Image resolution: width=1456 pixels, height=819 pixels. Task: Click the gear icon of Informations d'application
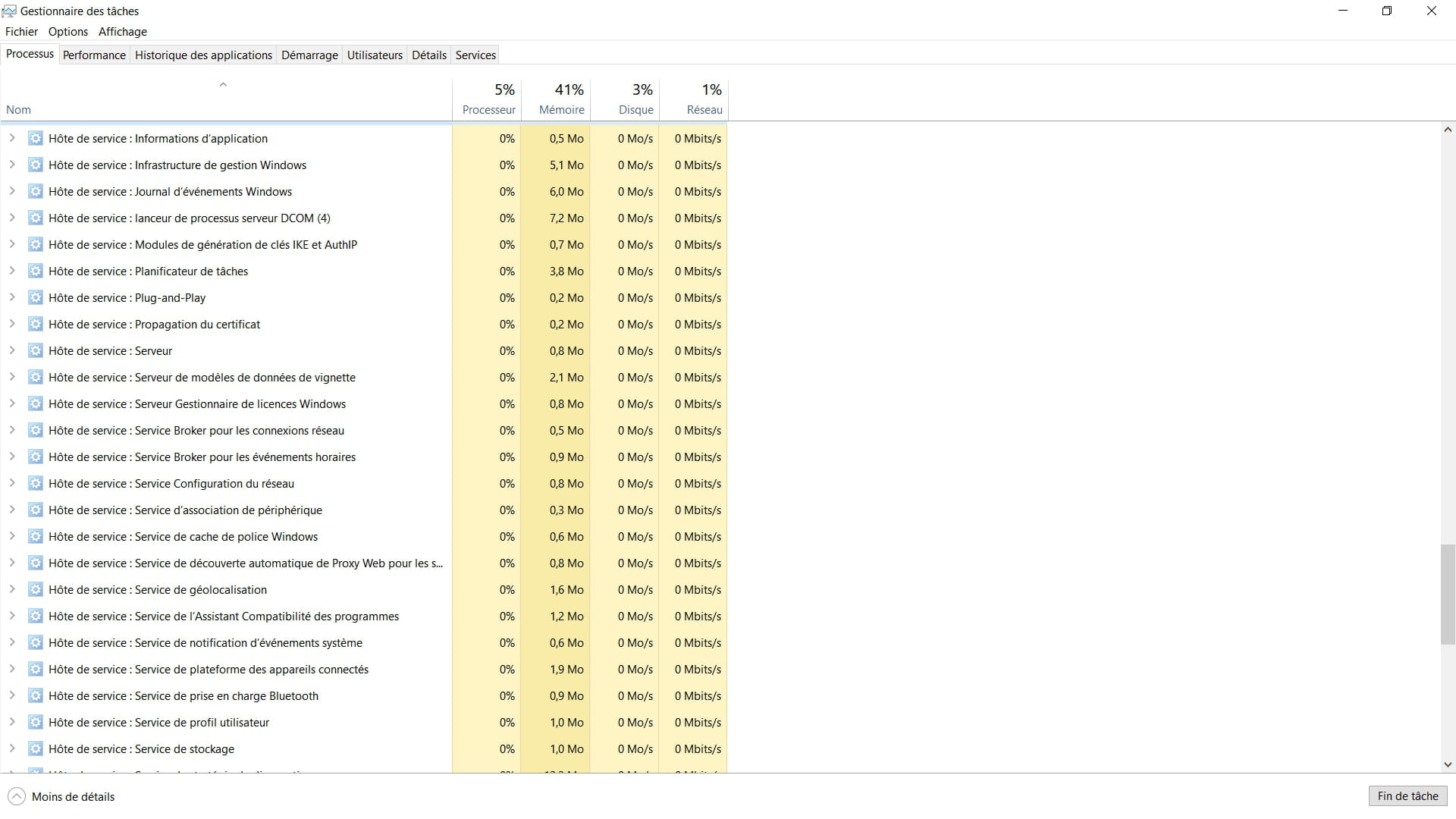tap(35, 138)
